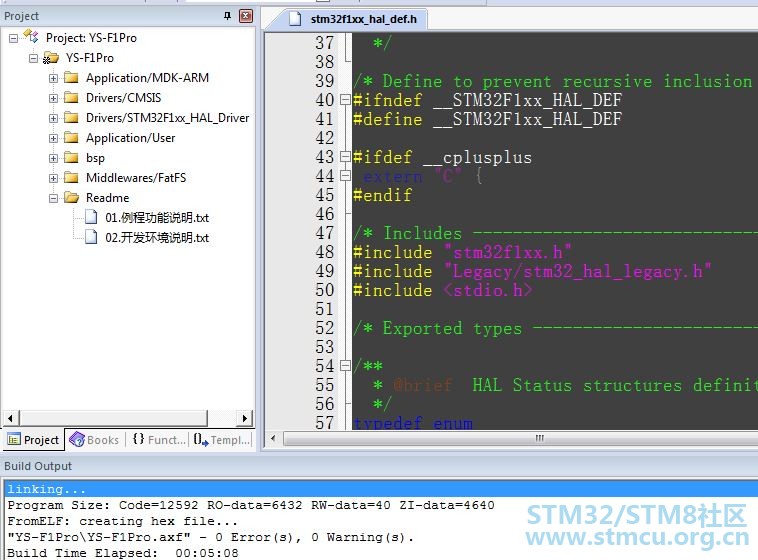Image resolution: width=758 pixels, height=560 pixels.
Task: Expand the Middlewares/FatFS folder
Action: 53,178
